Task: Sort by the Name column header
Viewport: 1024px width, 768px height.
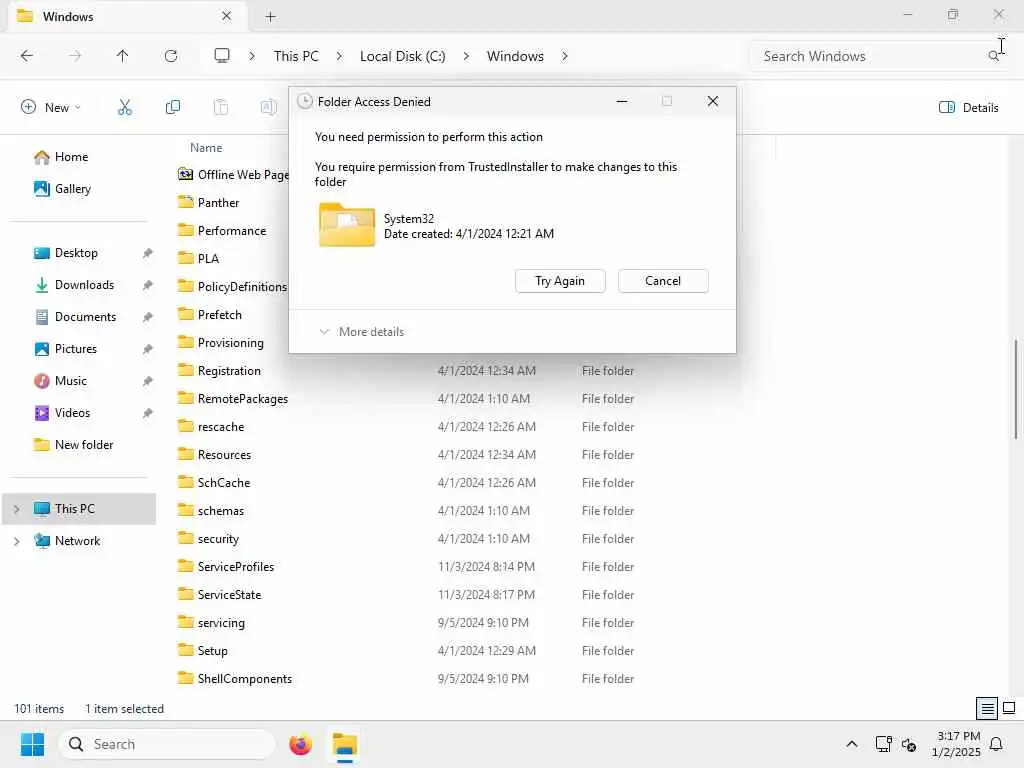Action: (x=206, y=148)
